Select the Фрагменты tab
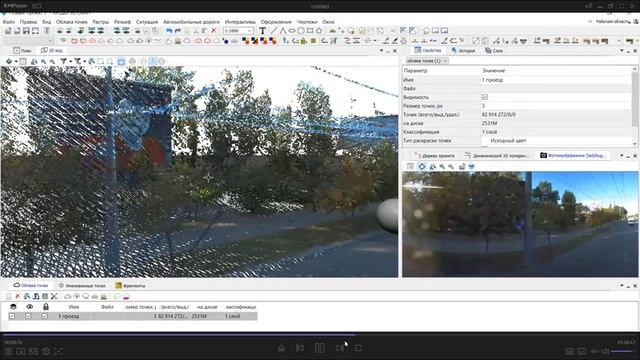 point(130,285)
